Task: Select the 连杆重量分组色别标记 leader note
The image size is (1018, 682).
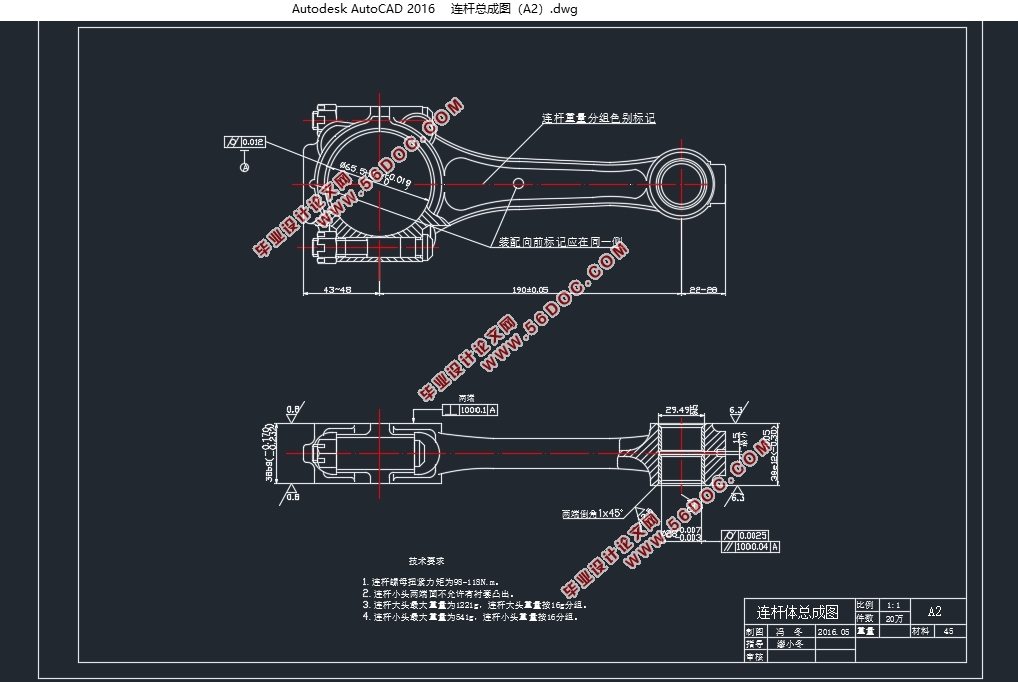Action: 598,118
